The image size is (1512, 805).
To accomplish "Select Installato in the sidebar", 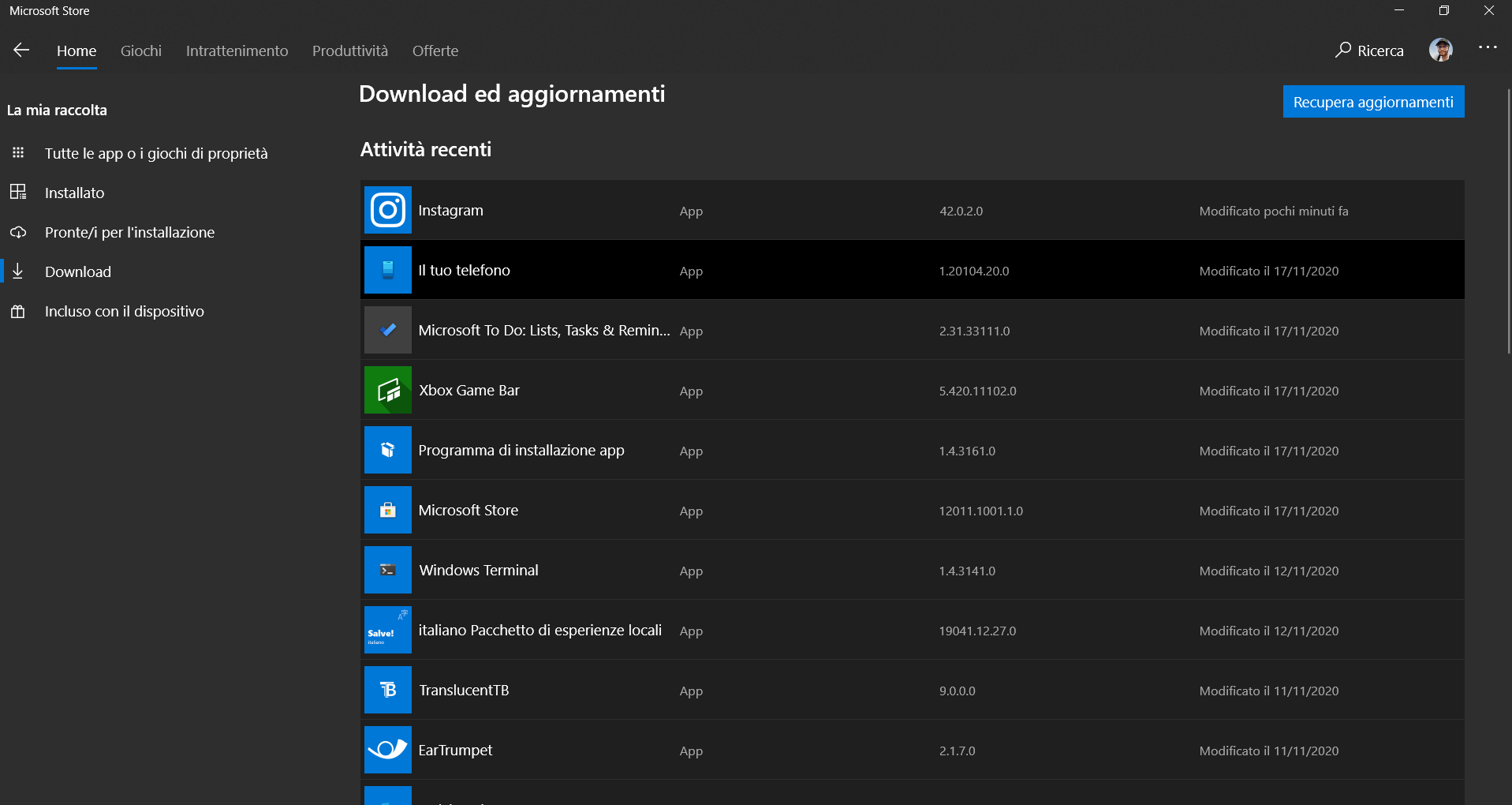I will [74, 193].
